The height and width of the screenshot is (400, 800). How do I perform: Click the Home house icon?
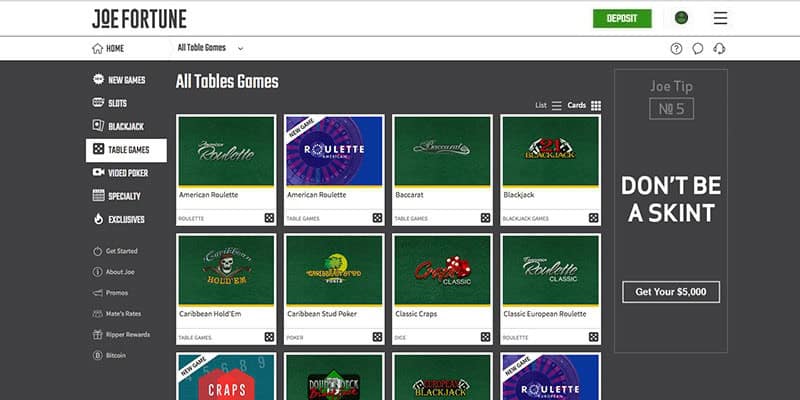pyautogui.click(x=97, y=48)
